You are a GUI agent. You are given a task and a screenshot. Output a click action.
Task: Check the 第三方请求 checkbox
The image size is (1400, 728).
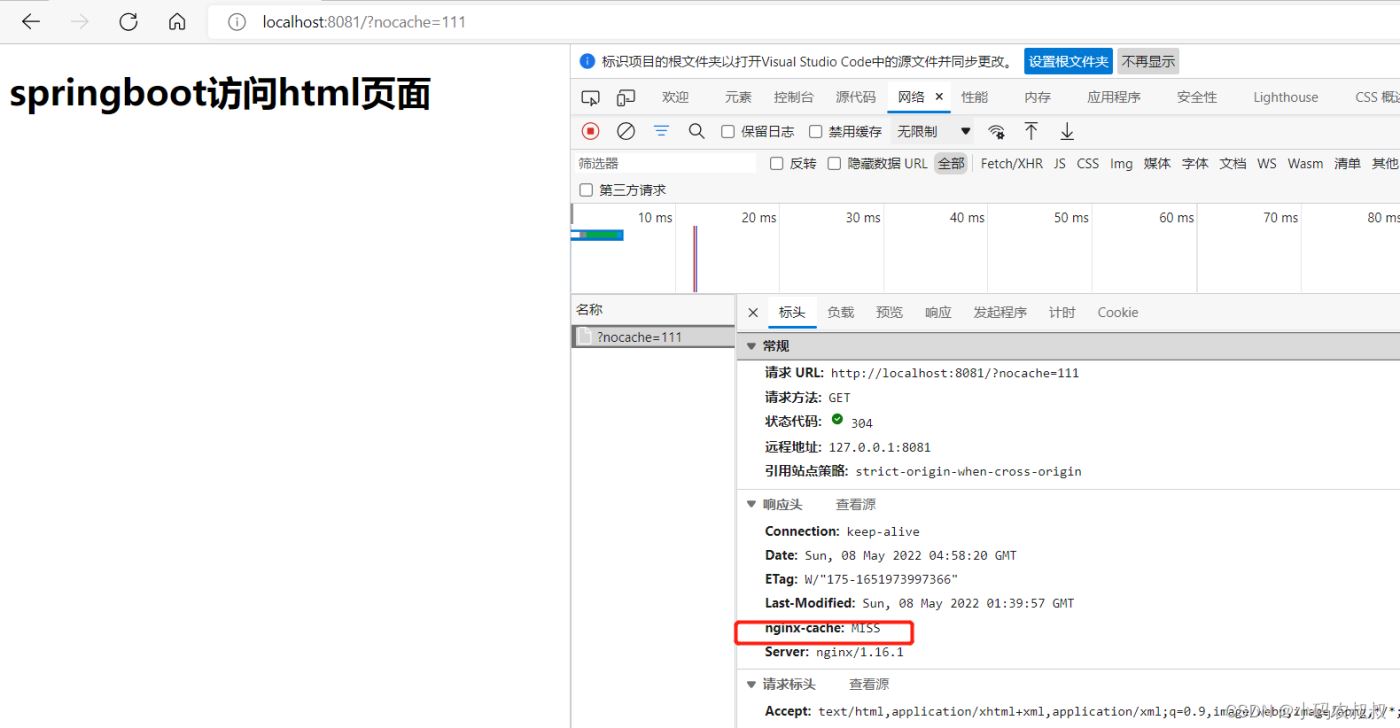586,190
